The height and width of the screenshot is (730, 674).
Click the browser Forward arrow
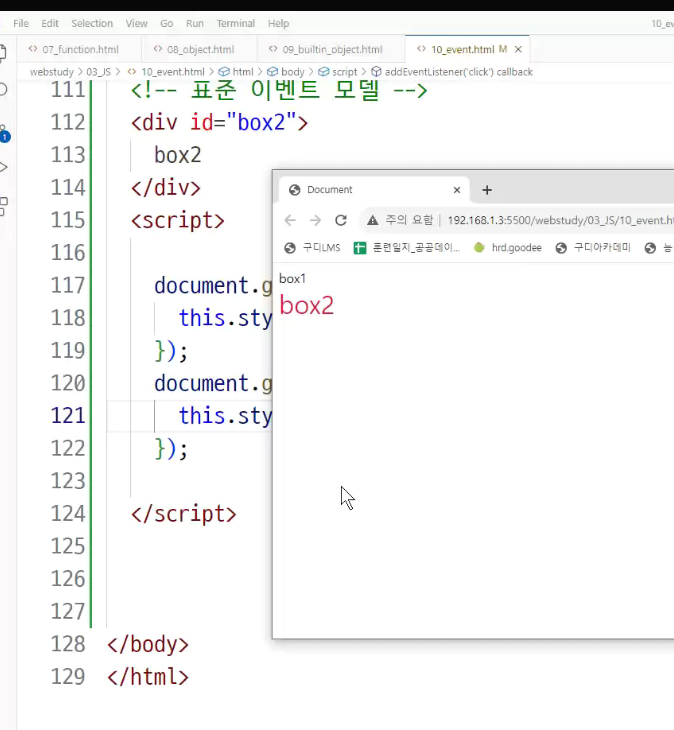pos(315,220)
